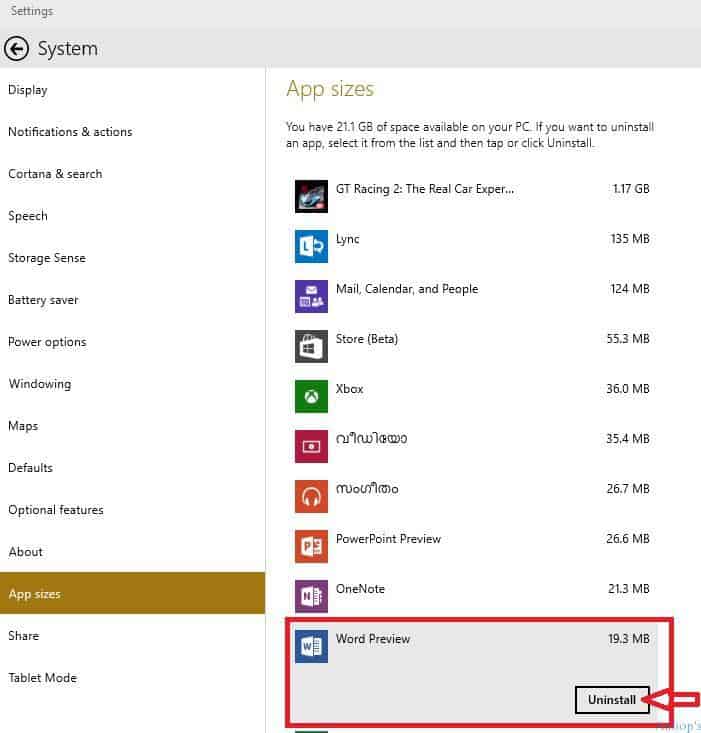Click the orange headphones music app icon
The height and width of the screenshot is (733, 701).
pyautogui.click(x=311, y=496)
